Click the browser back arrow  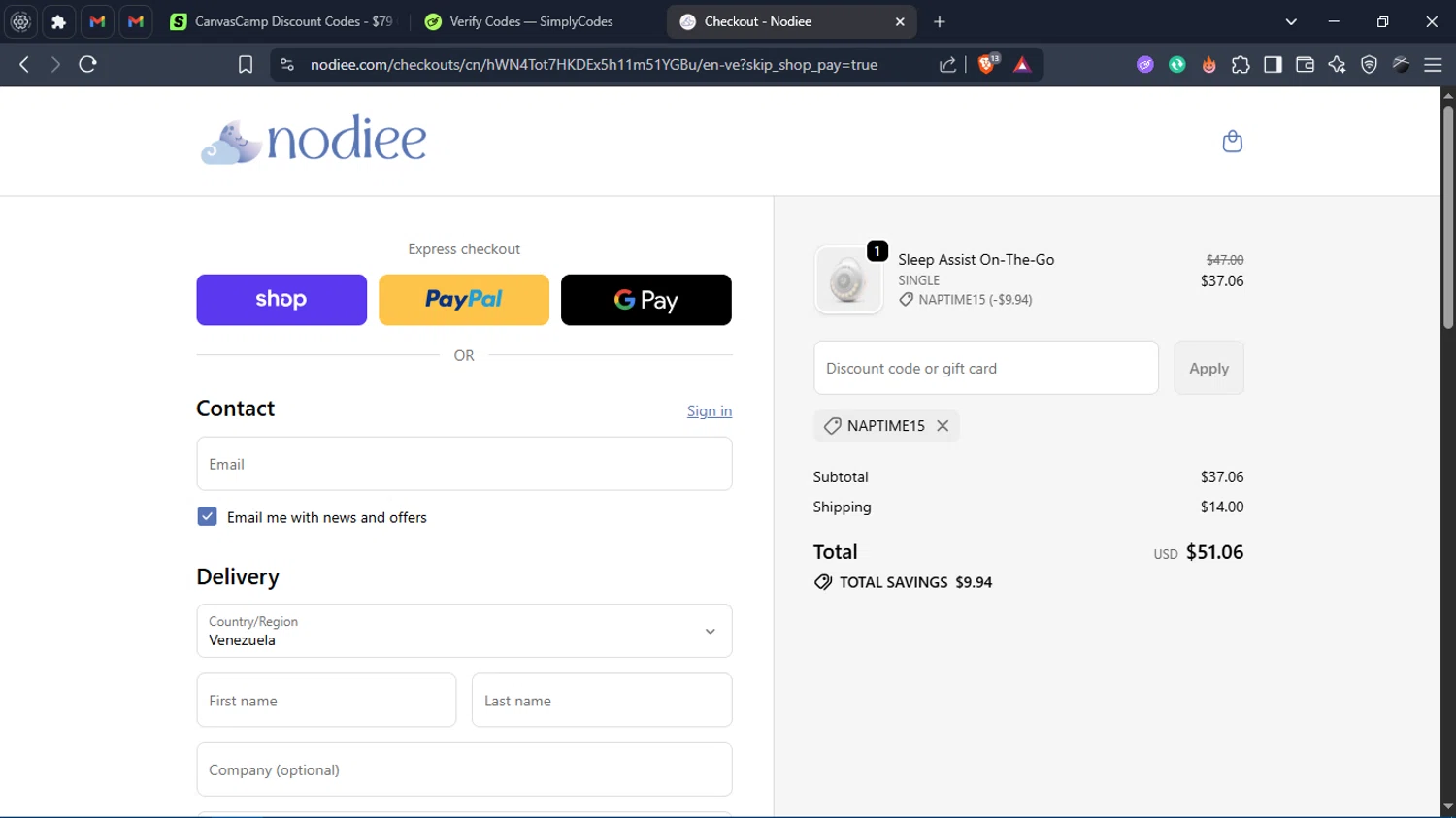24,64
